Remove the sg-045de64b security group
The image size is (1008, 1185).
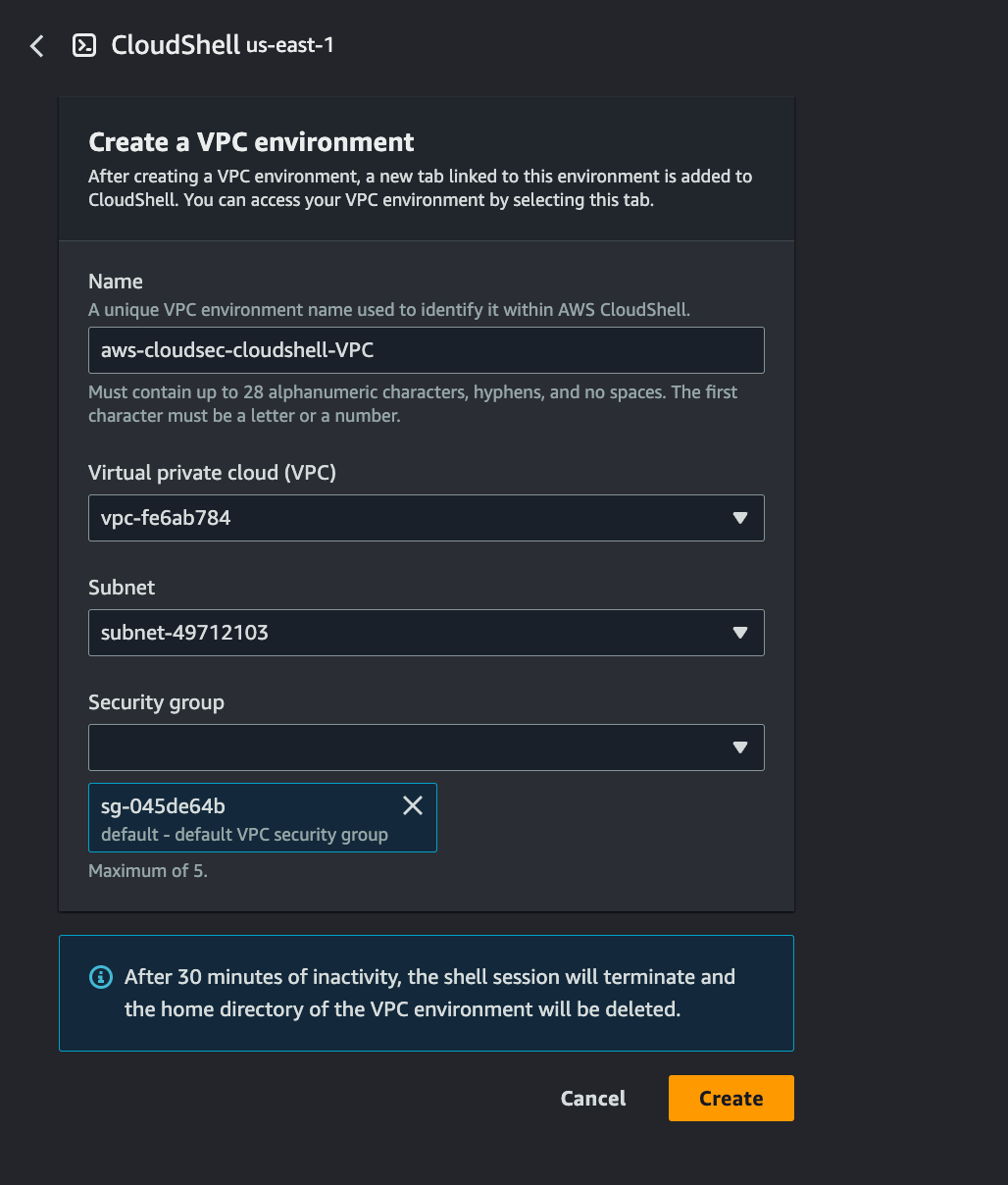point(413,805)
